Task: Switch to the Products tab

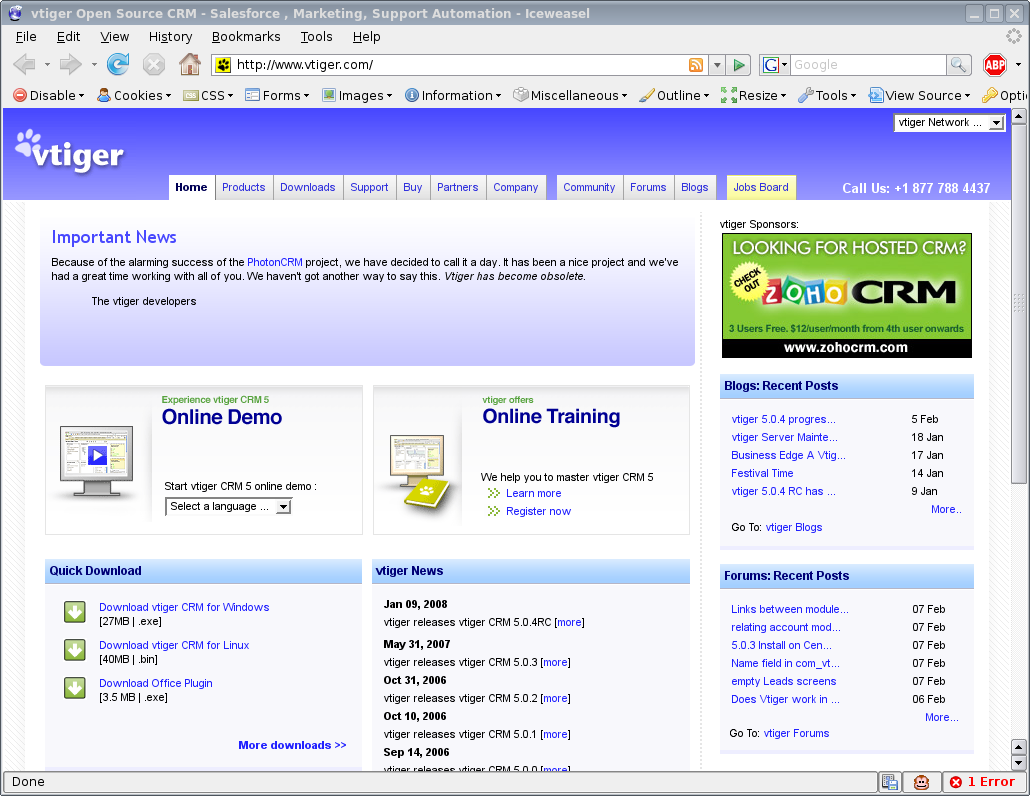Action: coord(244,187)
